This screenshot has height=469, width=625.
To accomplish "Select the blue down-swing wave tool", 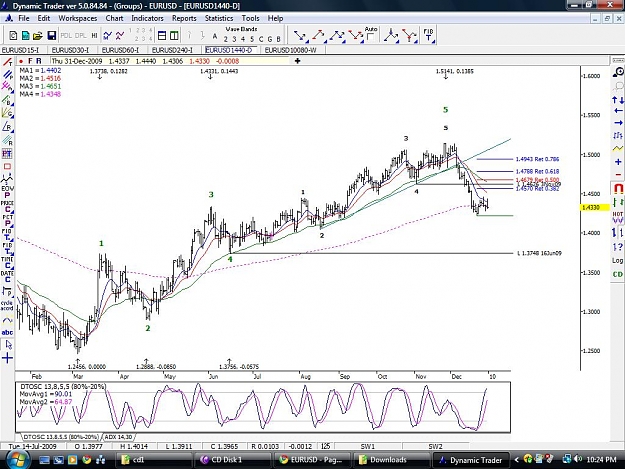I will [x=301, y=36].
